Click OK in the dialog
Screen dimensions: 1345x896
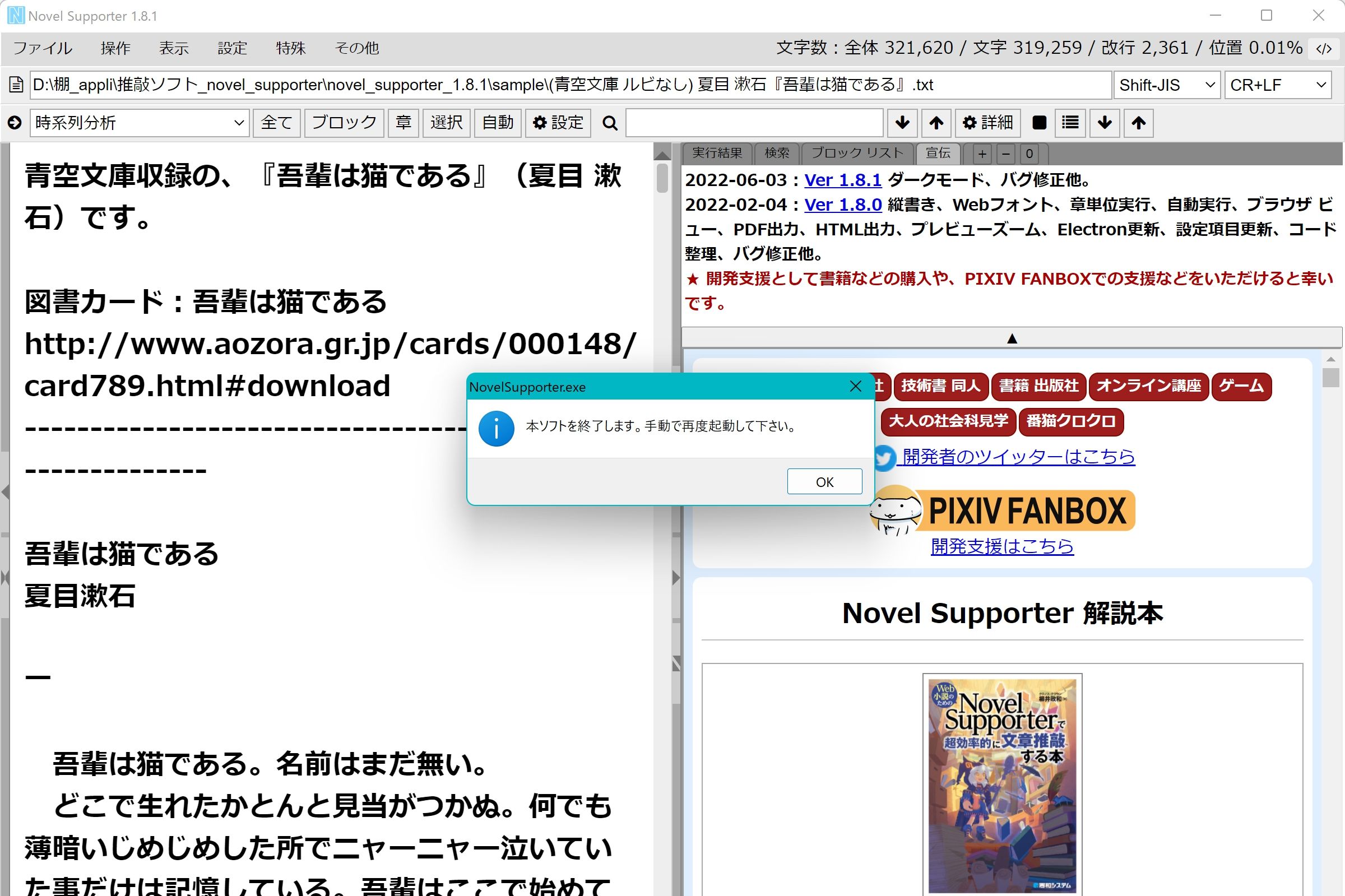tap(824, 482)
